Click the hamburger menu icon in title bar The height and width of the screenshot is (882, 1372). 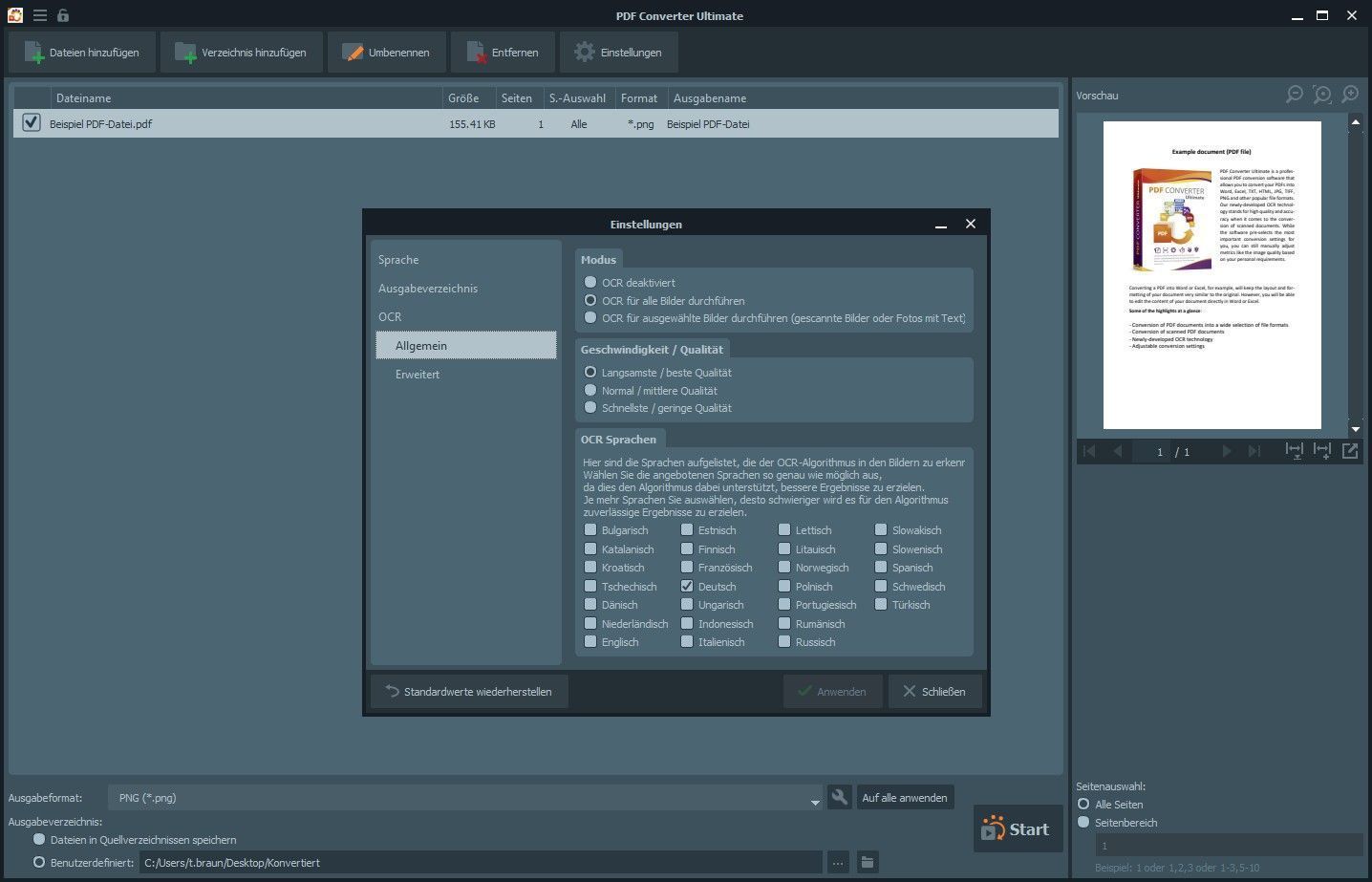click(39, 15)
